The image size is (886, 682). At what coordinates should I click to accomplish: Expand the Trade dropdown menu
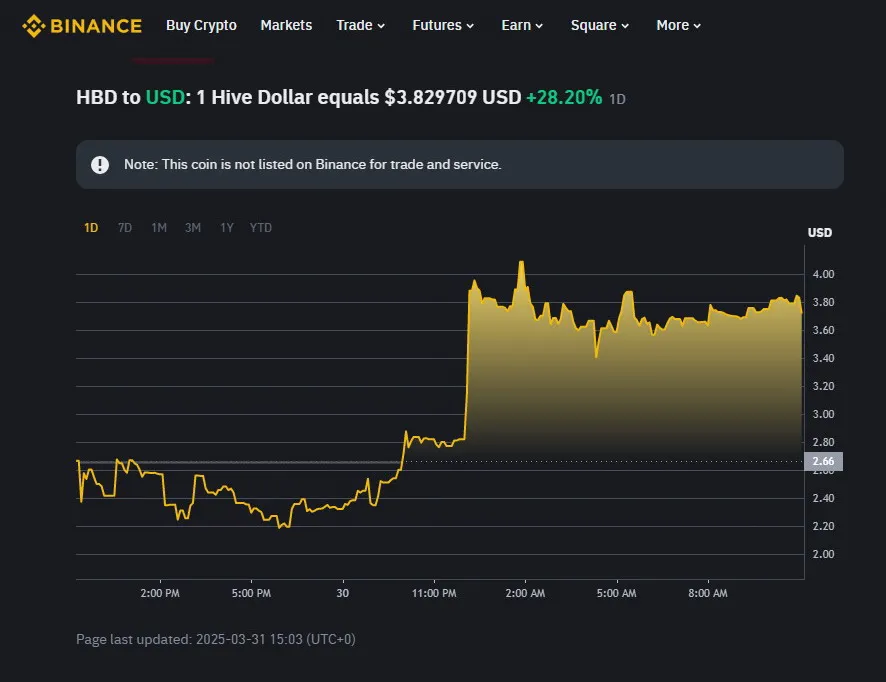[x=361, y=25]
